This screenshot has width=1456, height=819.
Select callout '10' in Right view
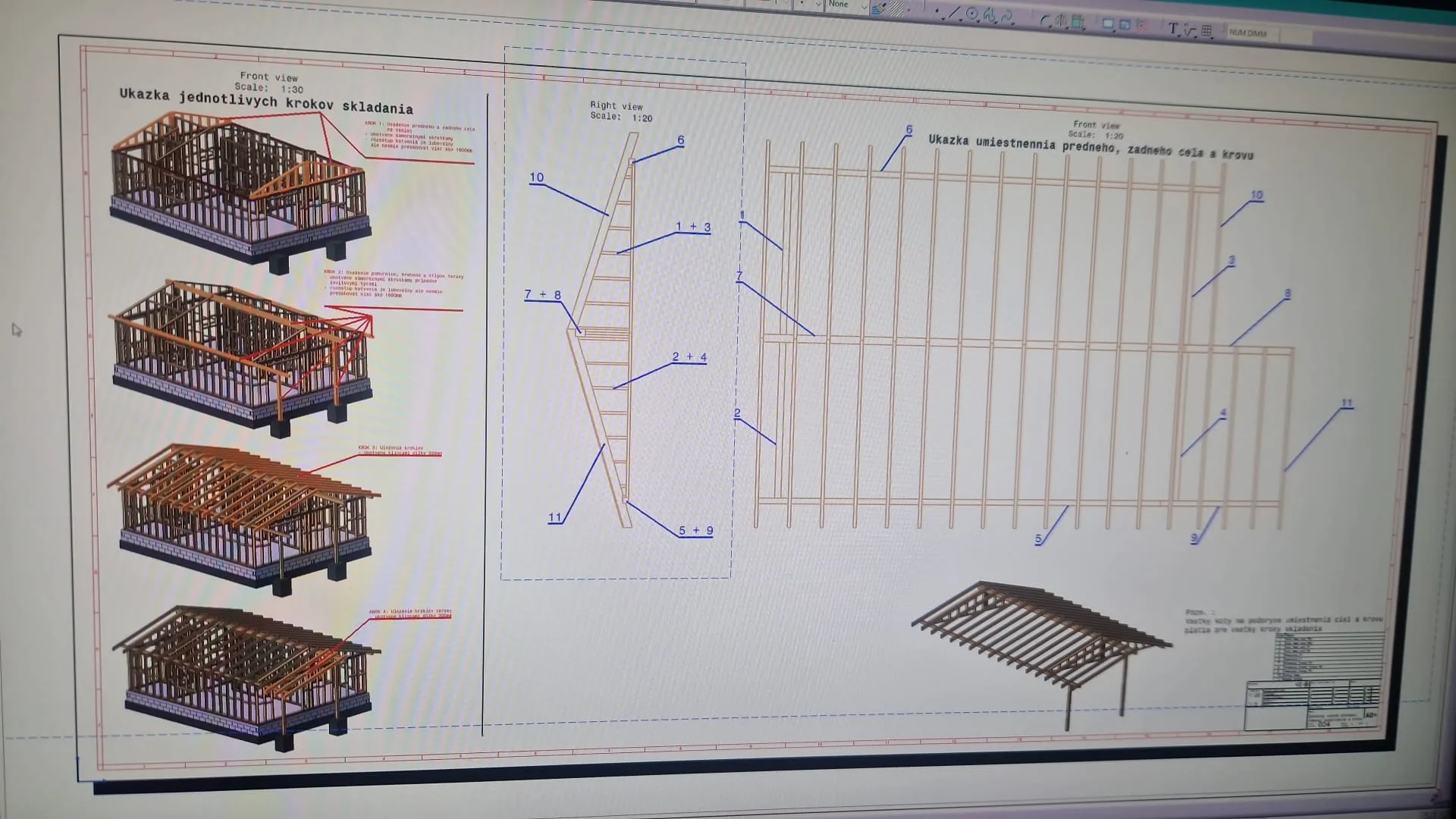point(537,177)
